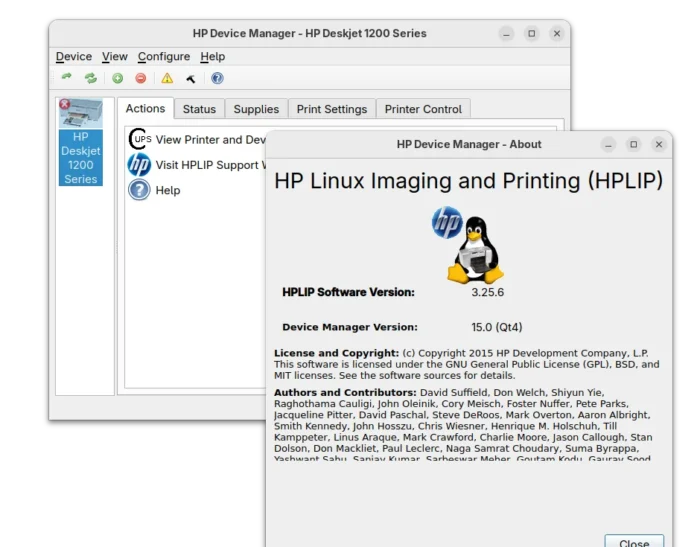Click the CUPS View Printer icon

tap(140, 140)
